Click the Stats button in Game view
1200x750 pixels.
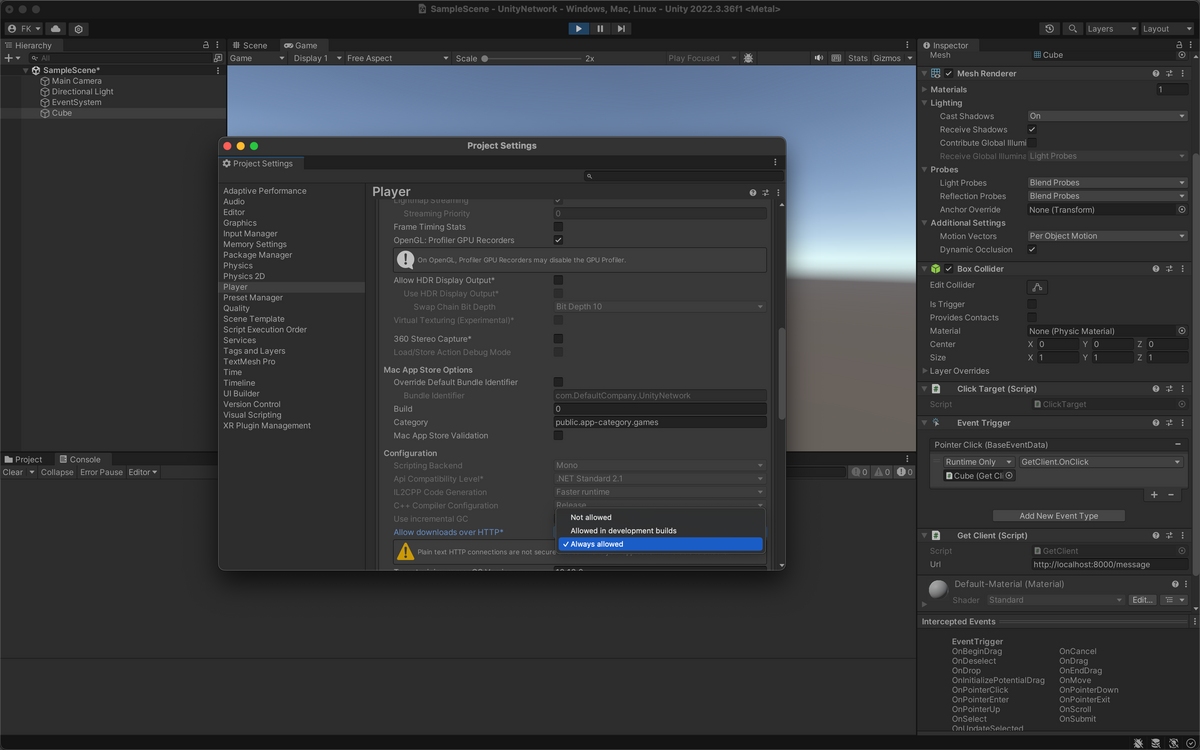(x=858, y=58)
